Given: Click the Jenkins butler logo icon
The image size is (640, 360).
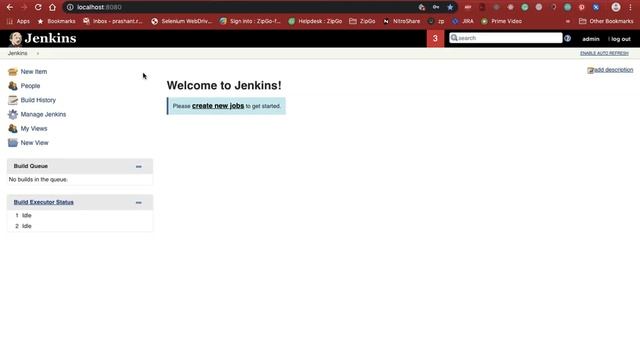Looking at the screenshot, I should click(16, 39).
